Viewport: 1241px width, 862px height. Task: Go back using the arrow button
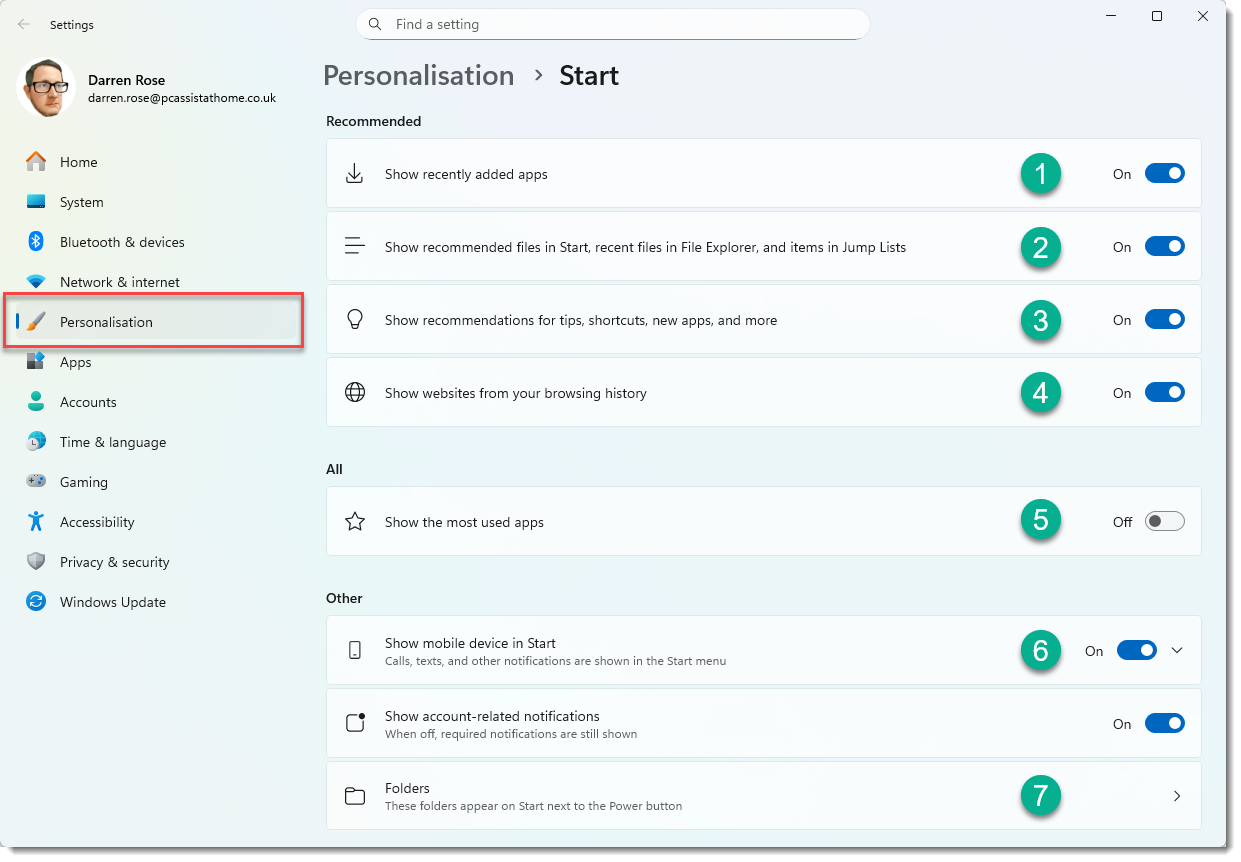[x=23, y=24]
